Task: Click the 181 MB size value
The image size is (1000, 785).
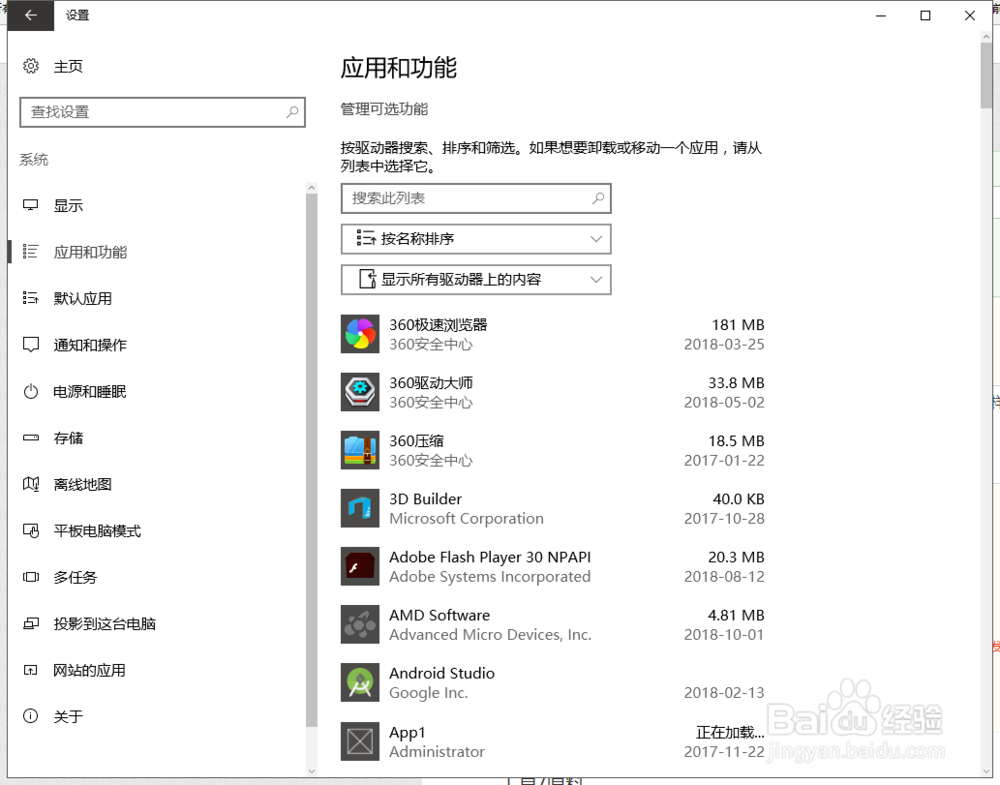Action: tap(738, 325)
